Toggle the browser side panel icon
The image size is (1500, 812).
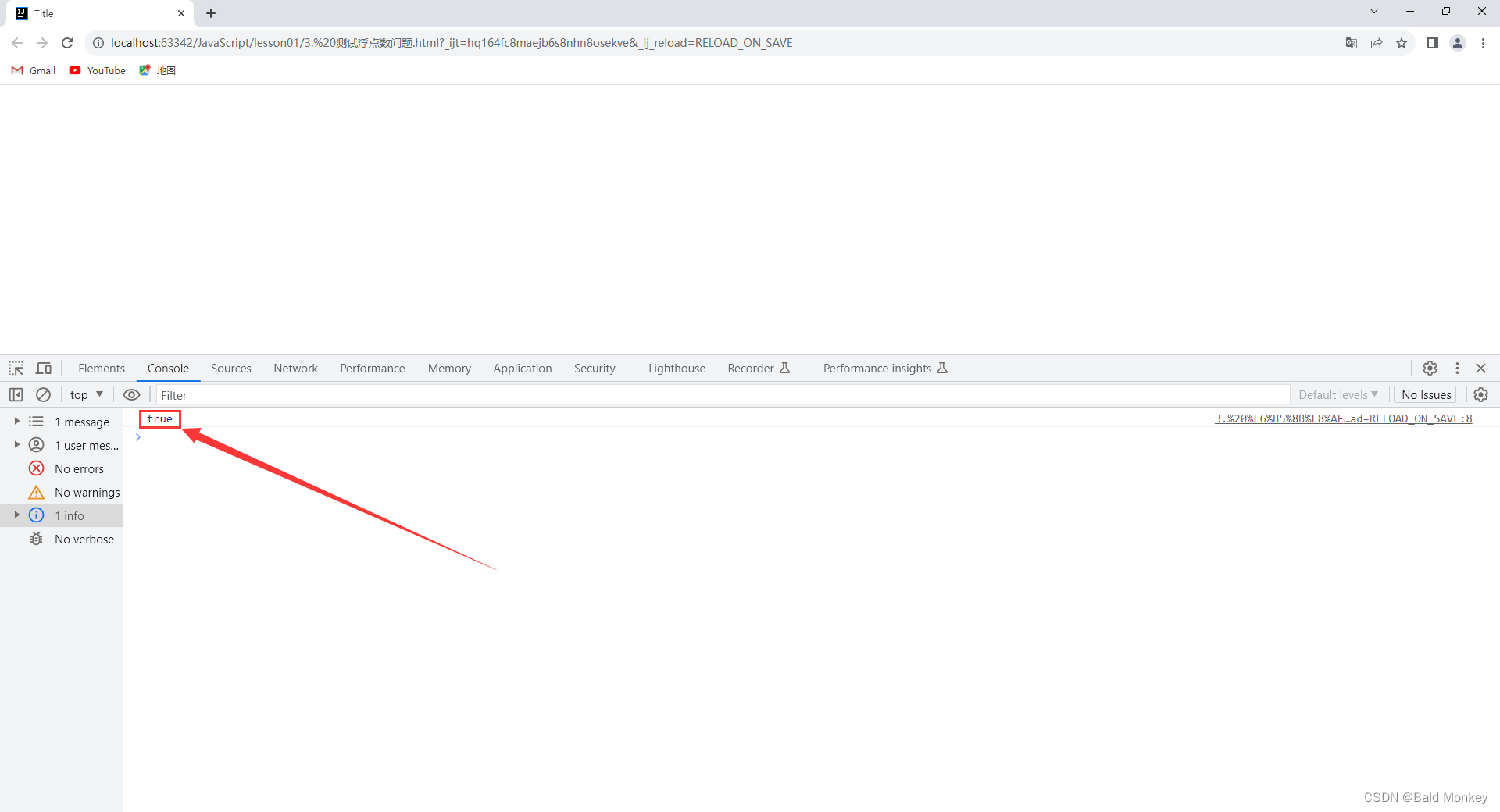[x=1432, y=43]
